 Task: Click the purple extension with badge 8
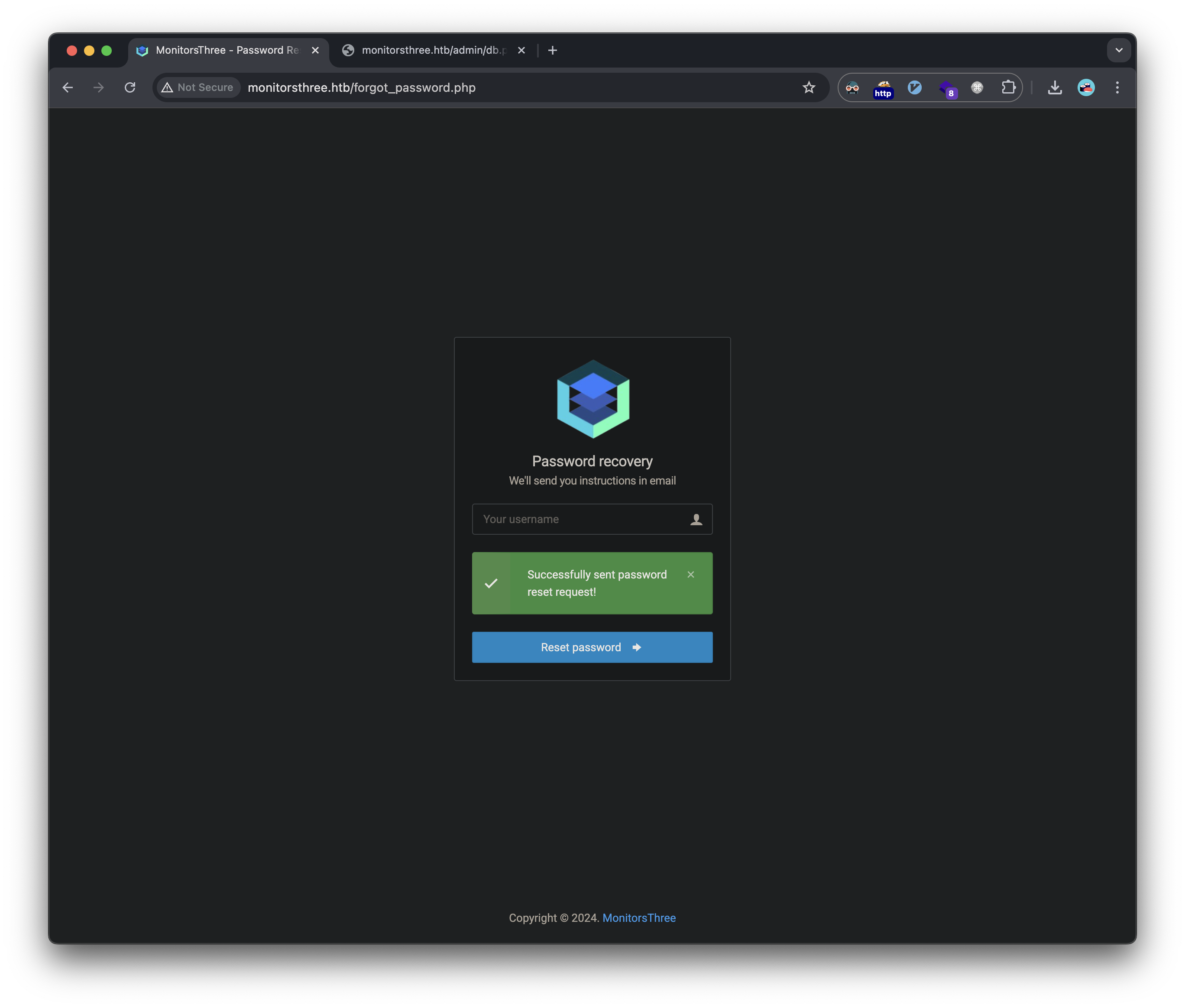(x=947, y=88)
